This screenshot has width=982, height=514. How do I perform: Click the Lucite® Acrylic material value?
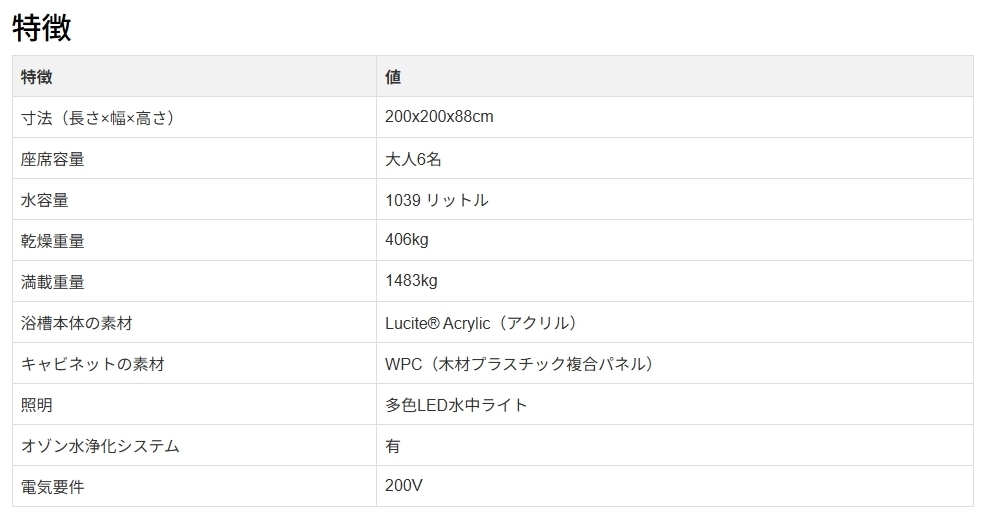click(481, 323)
